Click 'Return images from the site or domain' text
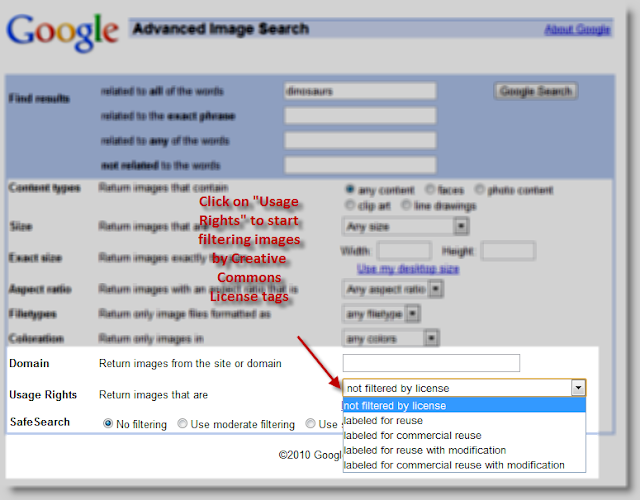Viewport: 640px width, 500px height. tap(190, 363)
